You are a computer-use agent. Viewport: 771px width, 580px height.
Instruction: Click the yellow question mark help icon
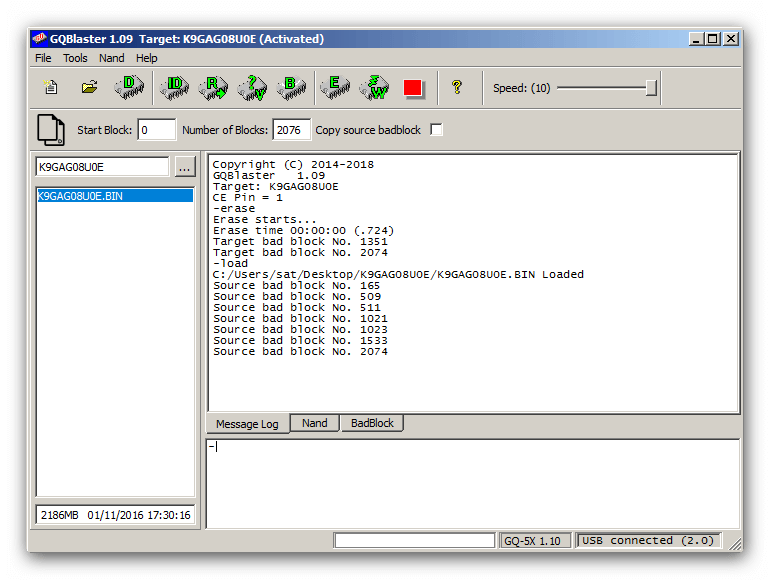[x=456, y=88]
